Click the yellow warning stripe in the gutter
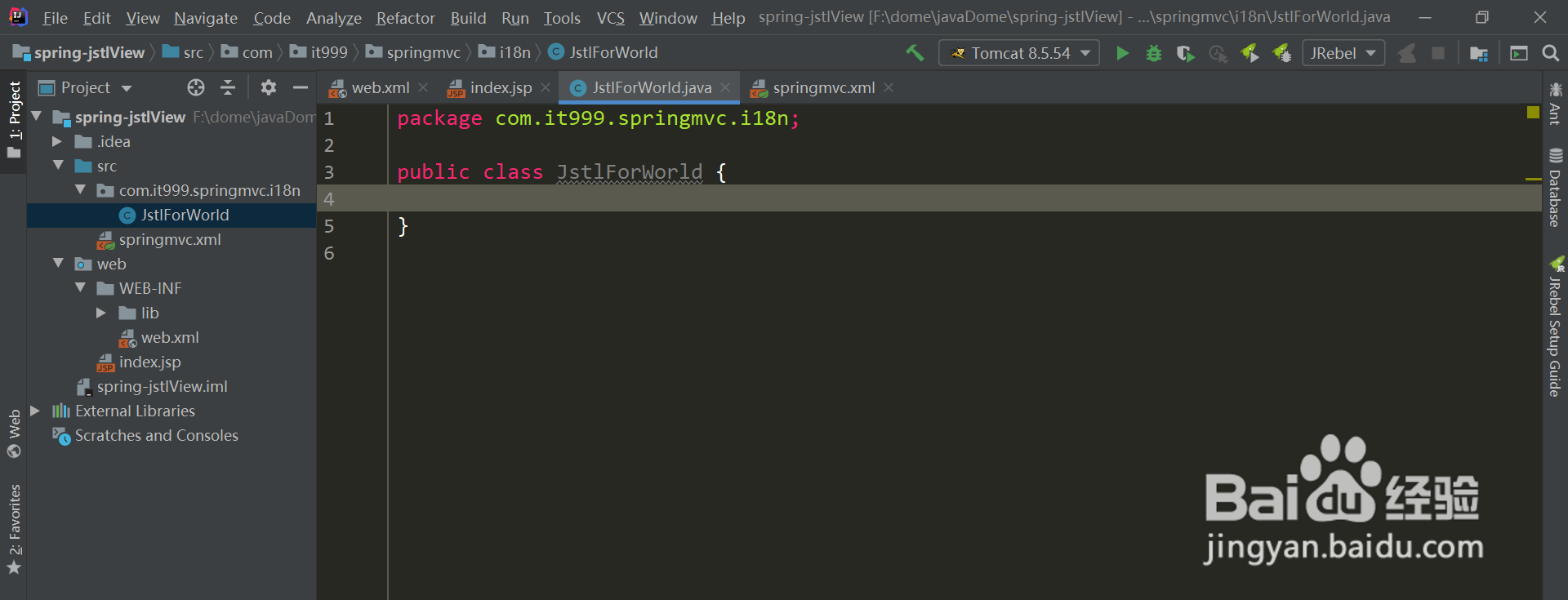 coord(1533,179)
